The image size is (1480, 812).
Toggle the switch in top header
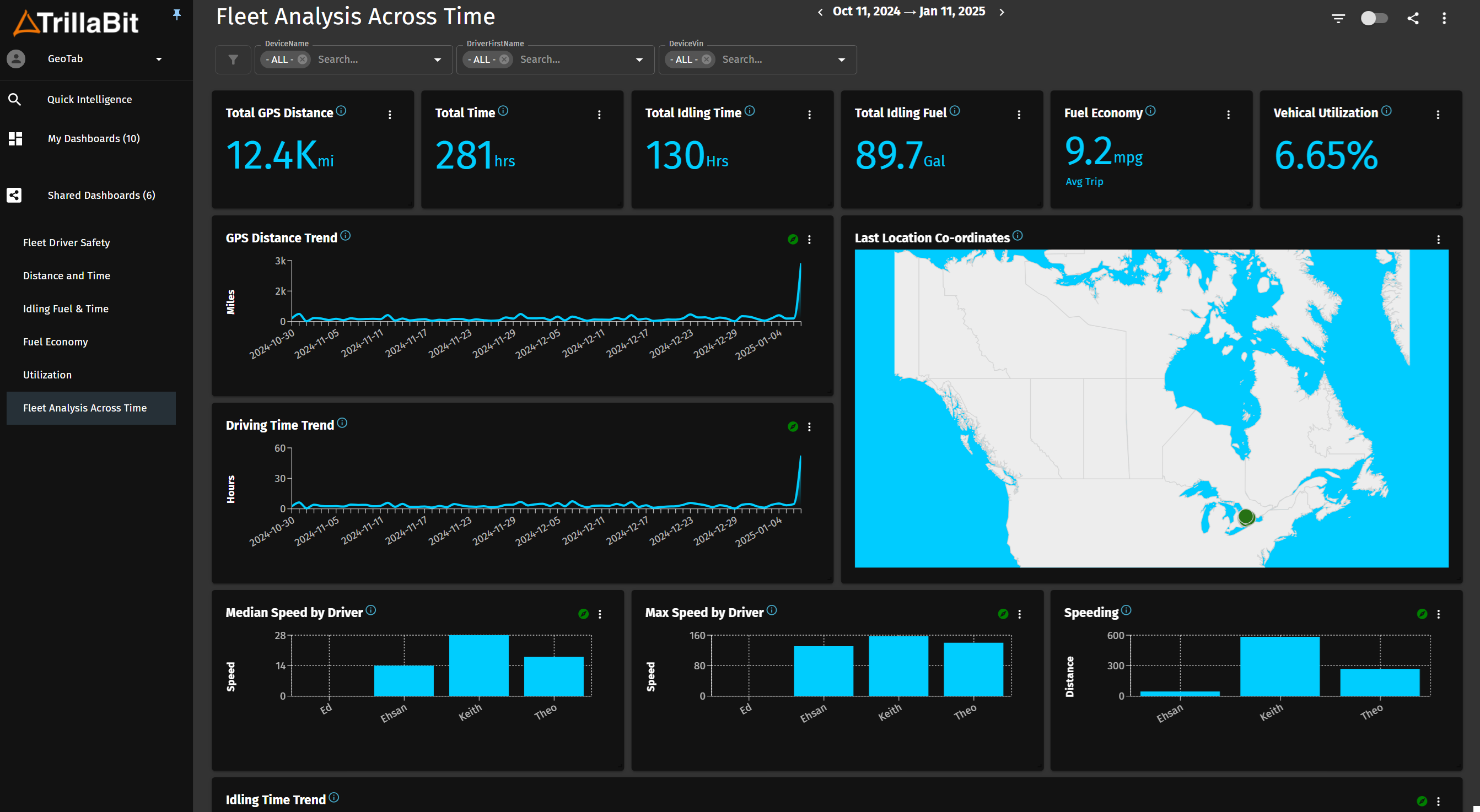pyautogui.click(x=1374, y=18)
